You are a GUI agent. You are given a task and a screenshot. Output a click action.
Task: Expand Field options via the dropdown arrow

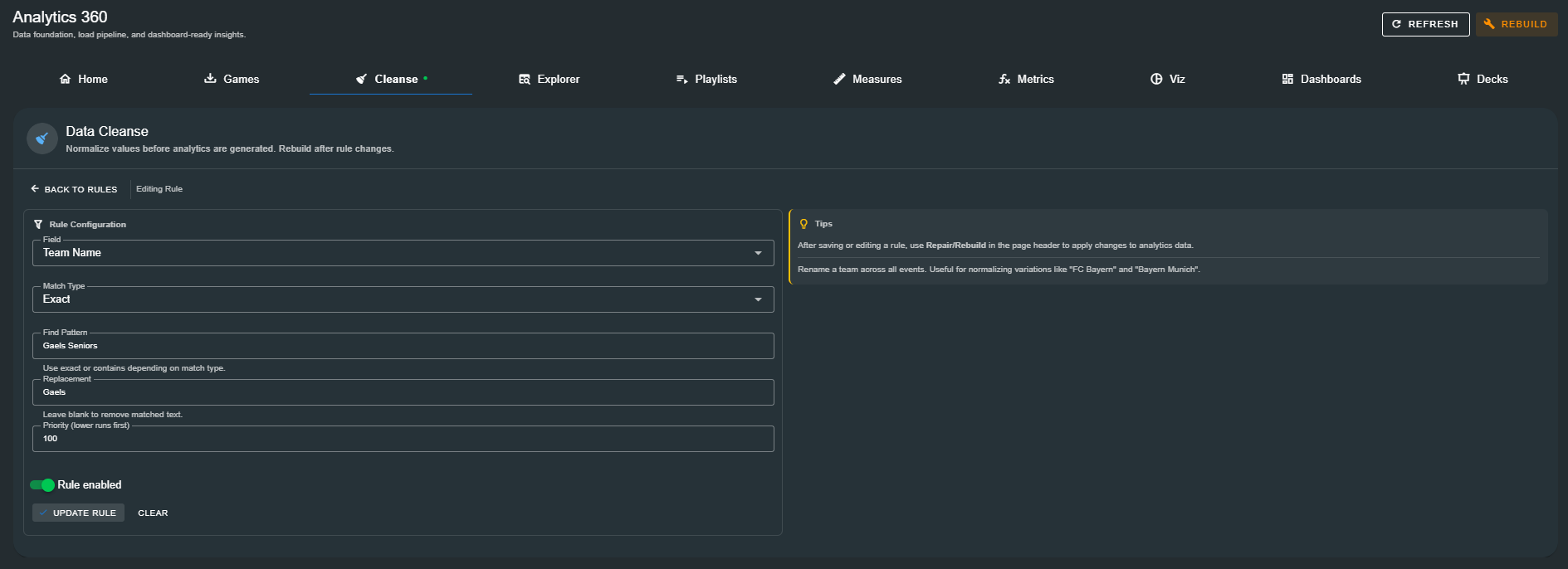pos(758,253)
